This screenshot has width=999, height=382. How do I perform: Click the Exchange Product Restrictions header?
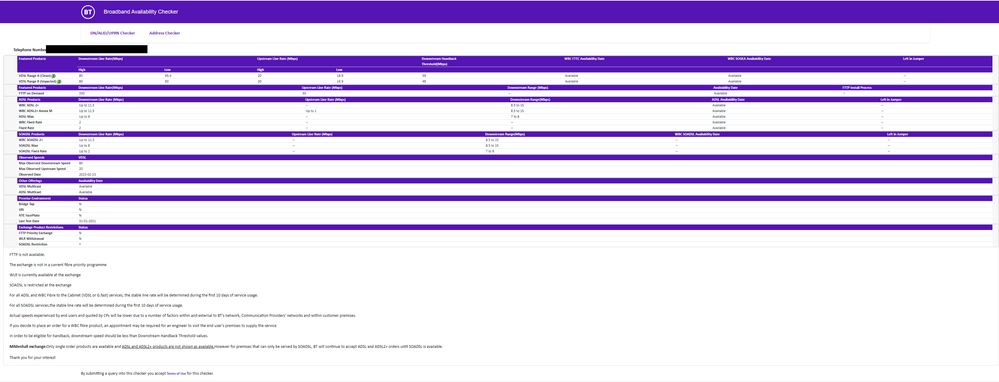[41, 227]
